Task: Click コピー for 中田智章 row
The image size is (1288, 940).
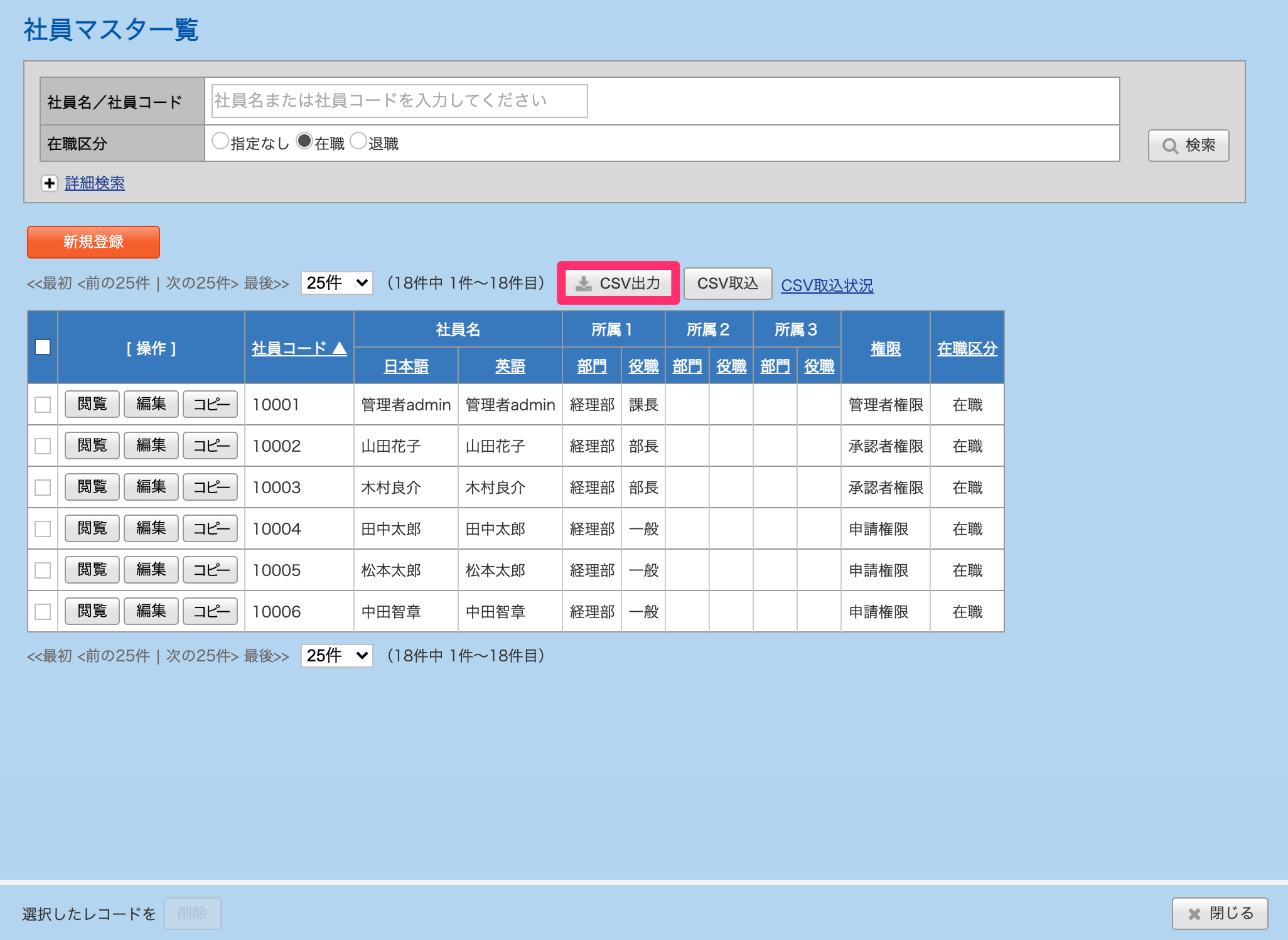Action: click(x=210, y=611)
